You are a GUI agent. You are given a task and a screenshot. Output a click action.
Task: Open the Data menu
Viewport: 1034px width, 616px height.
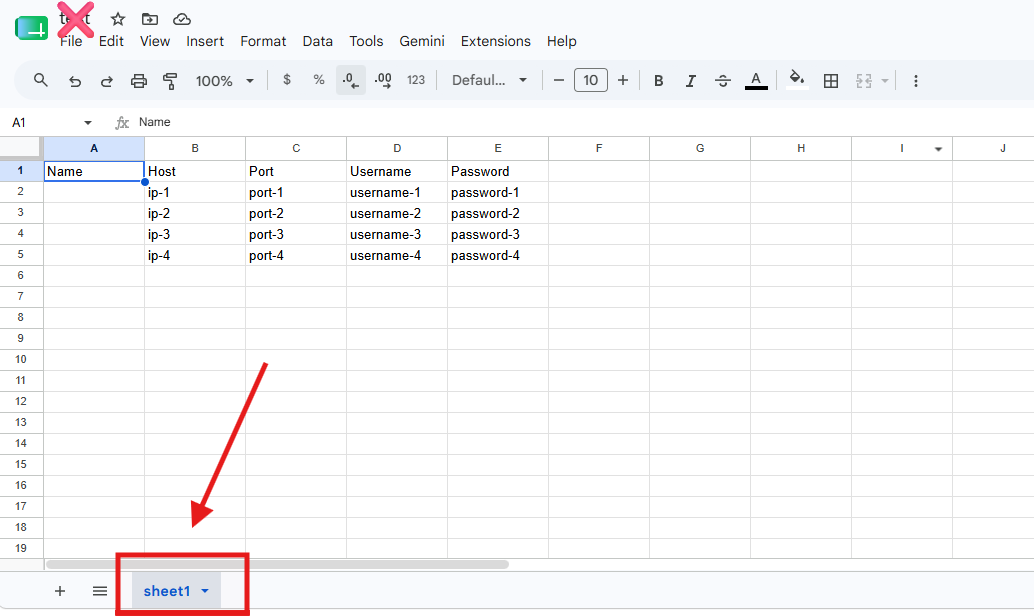point(318,41)
